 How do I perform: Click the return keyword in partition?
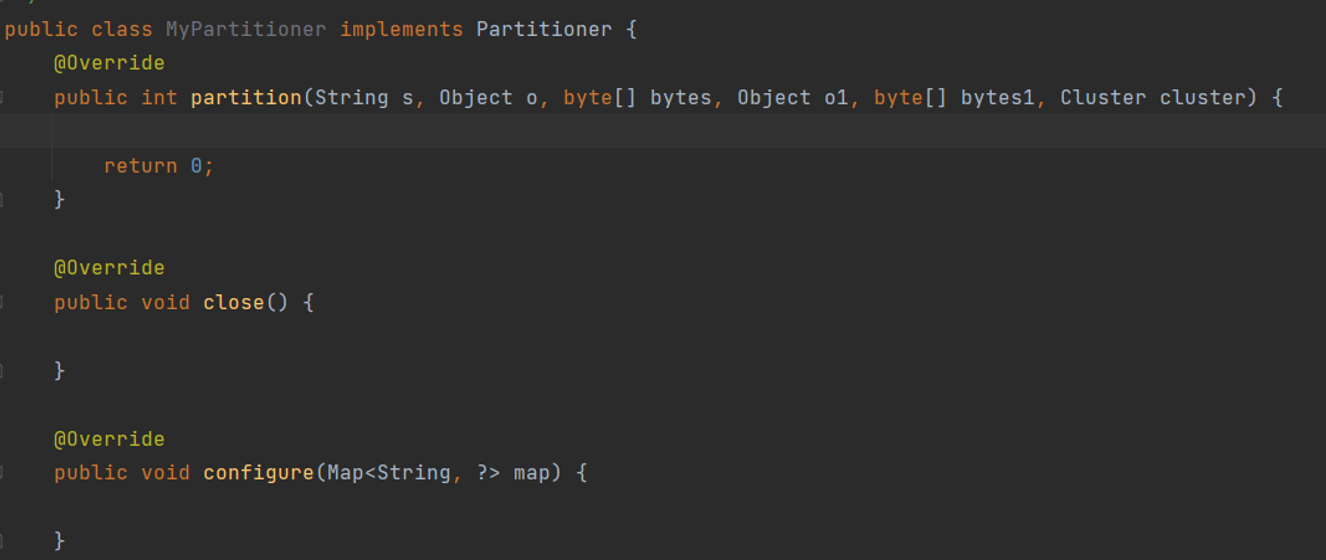(141, 166)
